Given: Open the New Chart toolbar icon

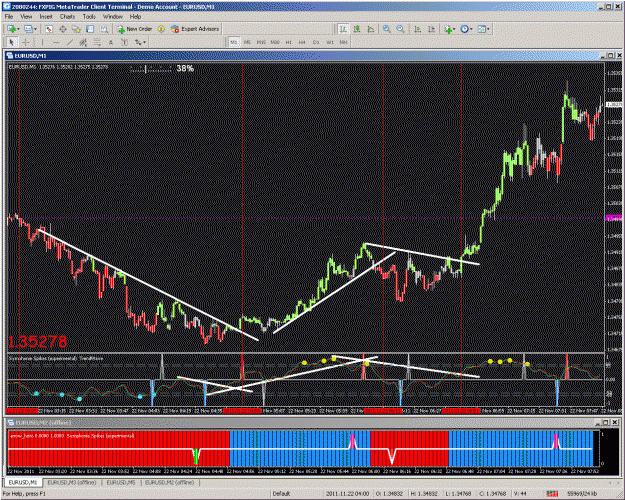Looking at the screenshot, I should point(11,29).
